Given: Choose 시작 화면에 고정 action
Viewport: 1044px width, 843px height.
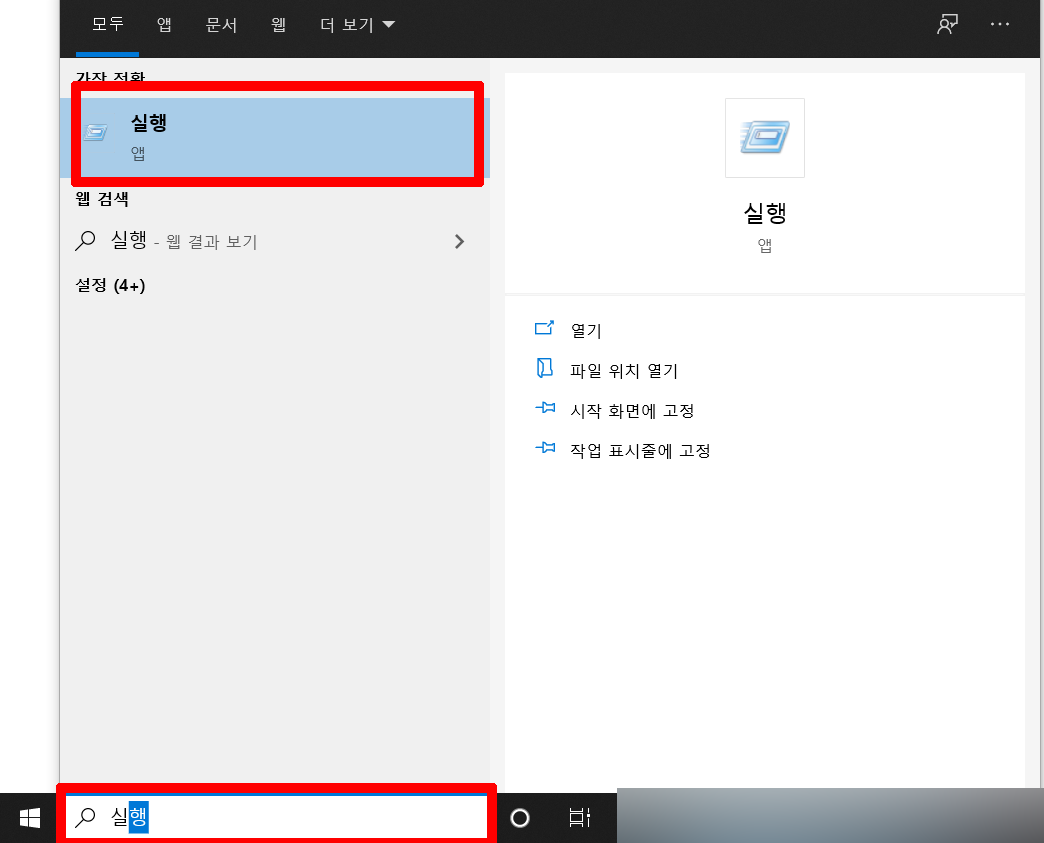Looking at the screenshot, I should coord(632,411).
